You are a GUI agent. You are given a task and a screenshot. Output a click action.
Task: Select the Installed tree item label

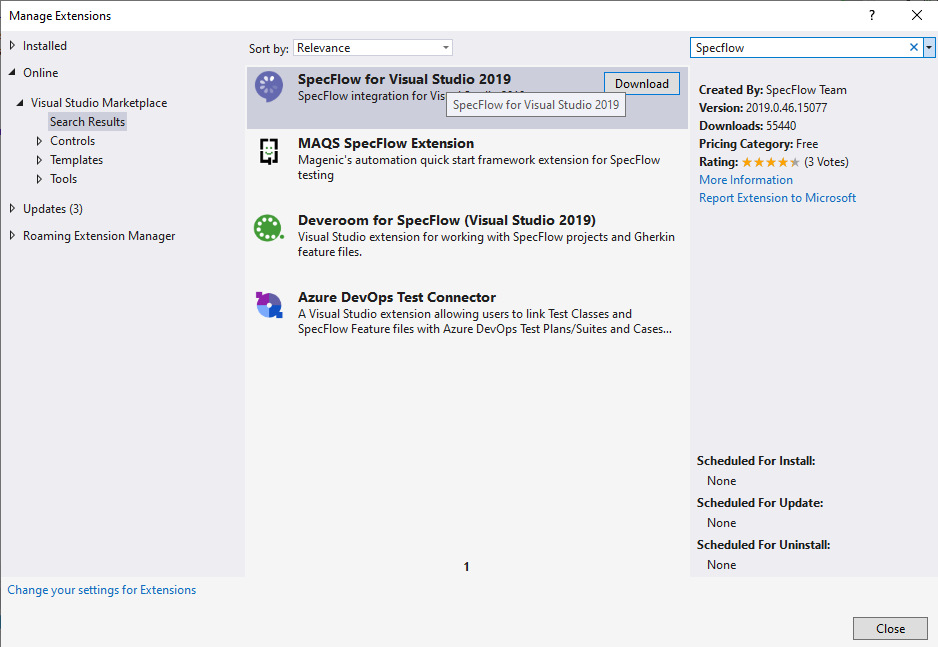[x=45, y=46]
